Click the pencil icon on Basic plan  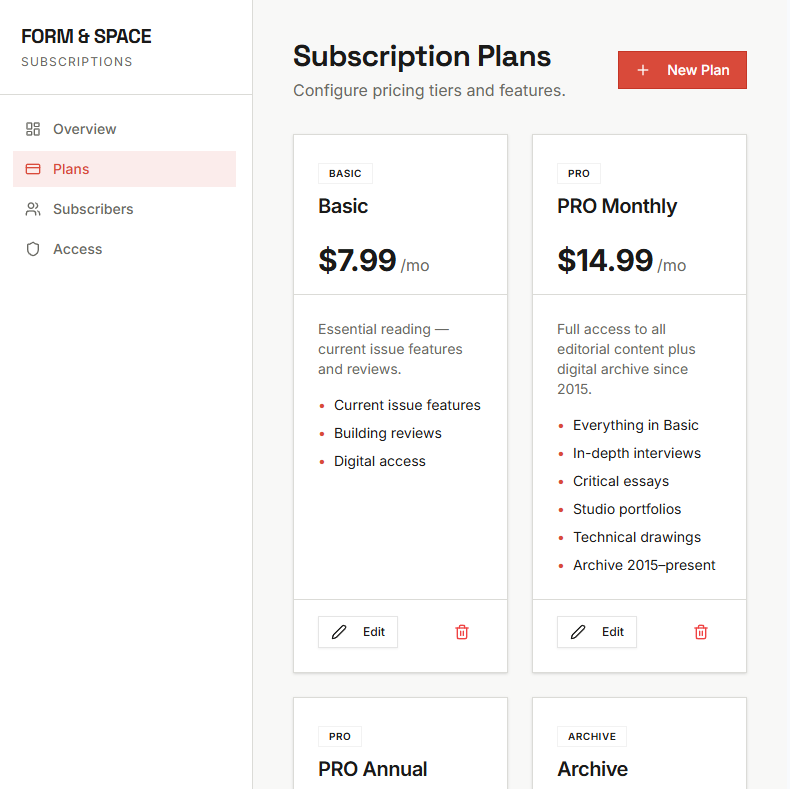click(x=339, y=632)
